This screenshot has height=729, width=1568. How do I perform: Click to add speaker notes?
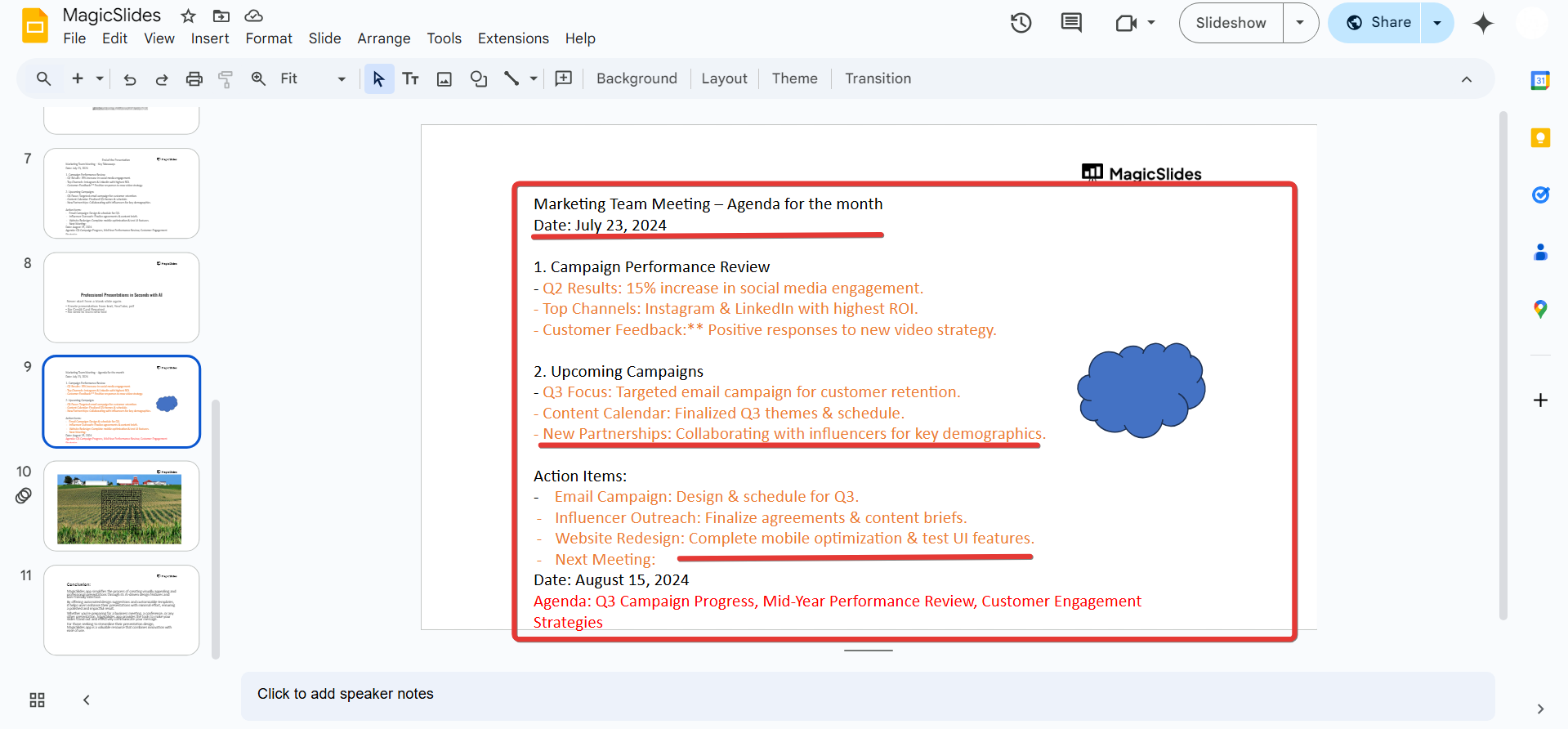click(868, 695)
